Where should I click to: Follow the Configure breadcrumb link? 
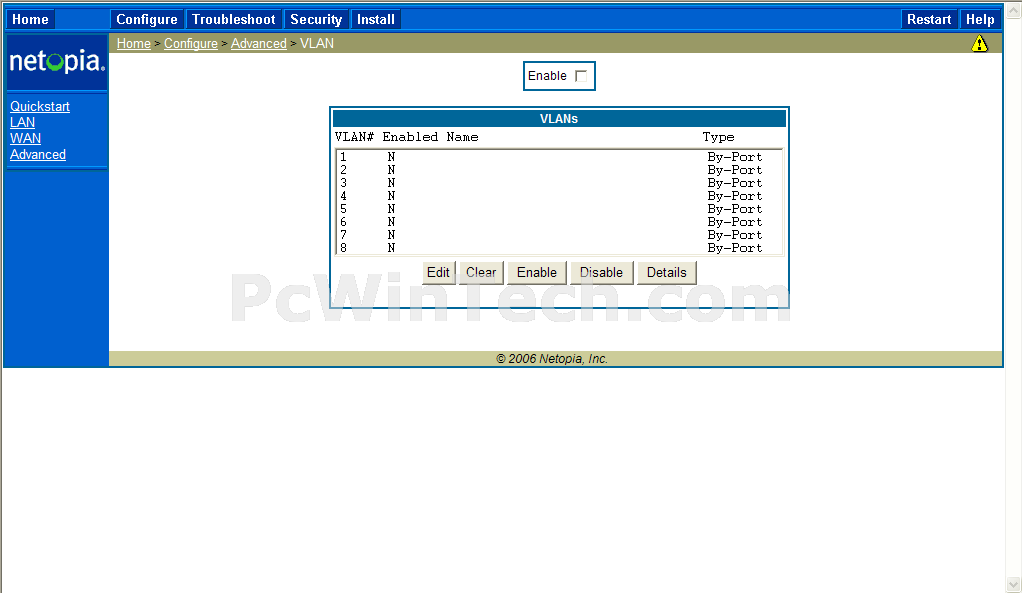(x=191, y=44)
